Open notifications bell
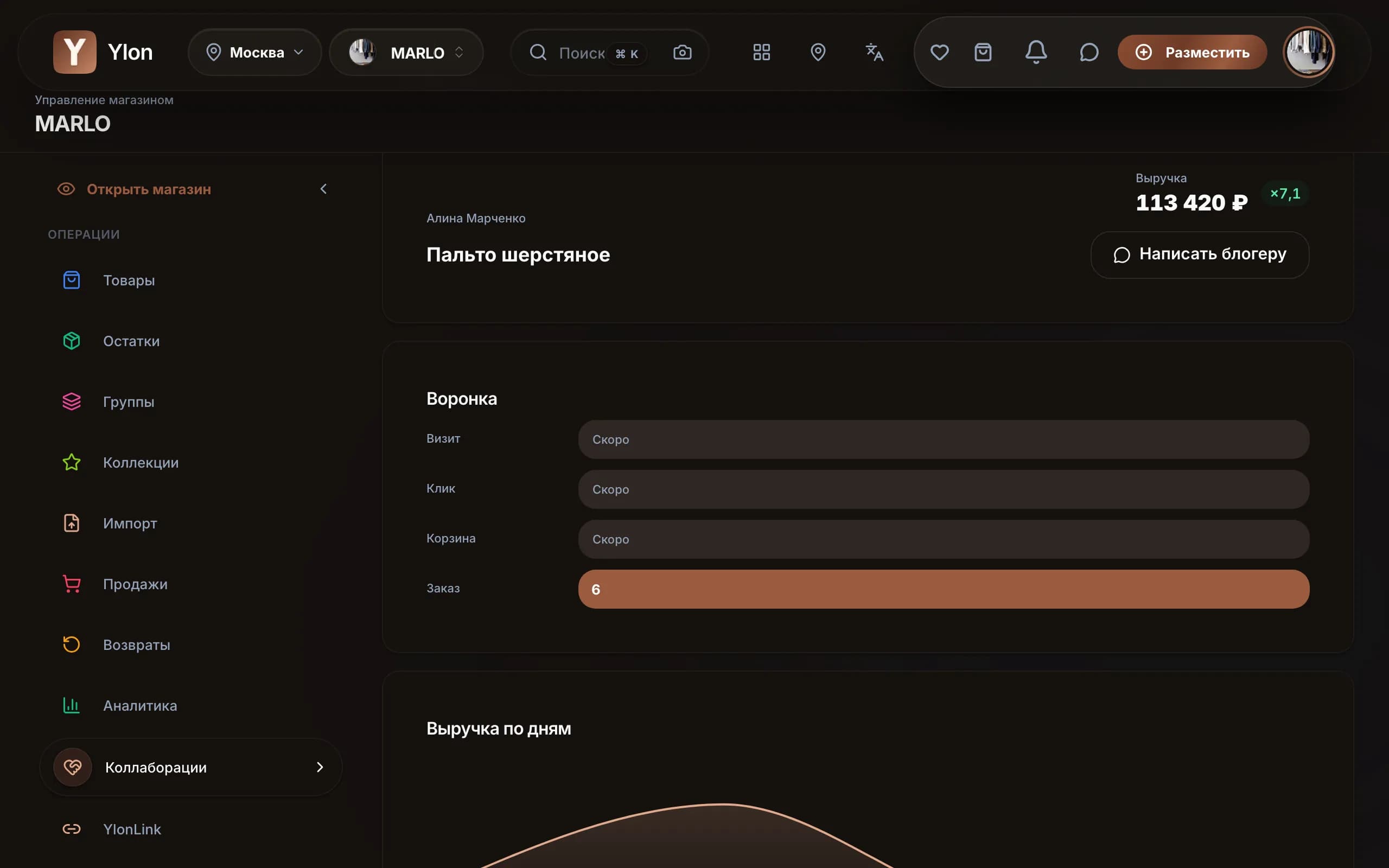This screenshot has height=868, width=1389. (1036, 52)
